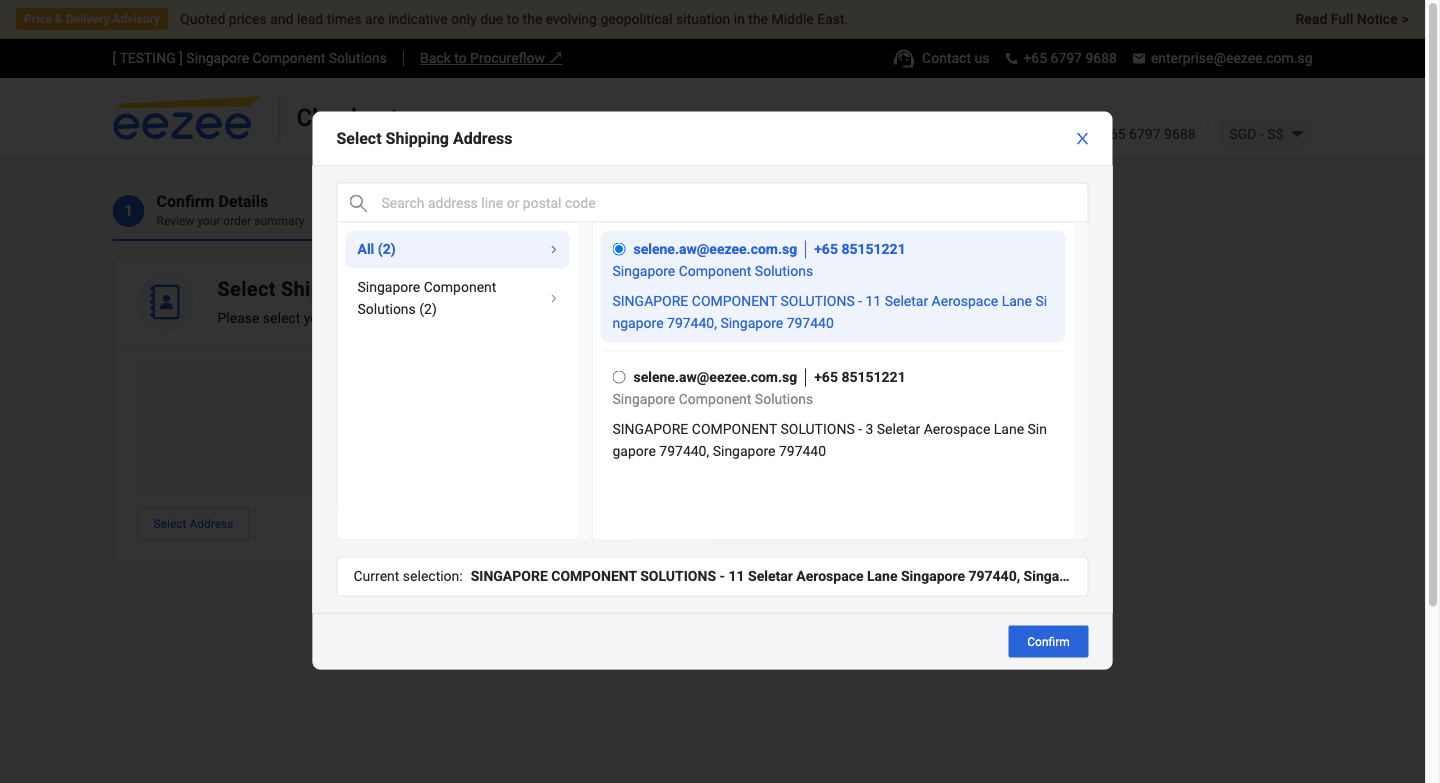Click the 11 Seletar Aerospace Lane address text
The width and height of the screenshot is (1440, 783).
coord(830,312)
